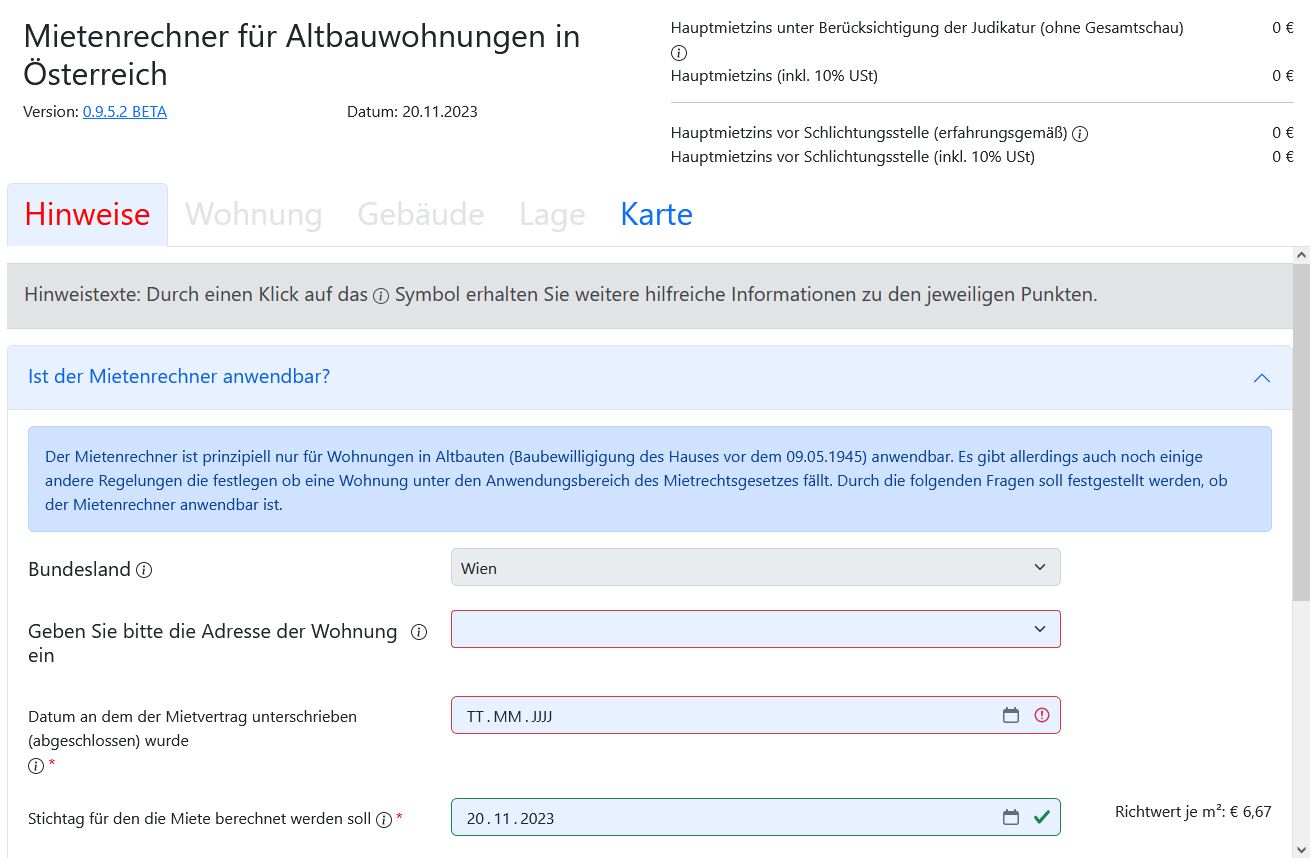This screenshot has height=862, width=1315.
Task: Click 'Hauptmietzins (inkl. 10% USt)' line
Action: click(774, 76)
